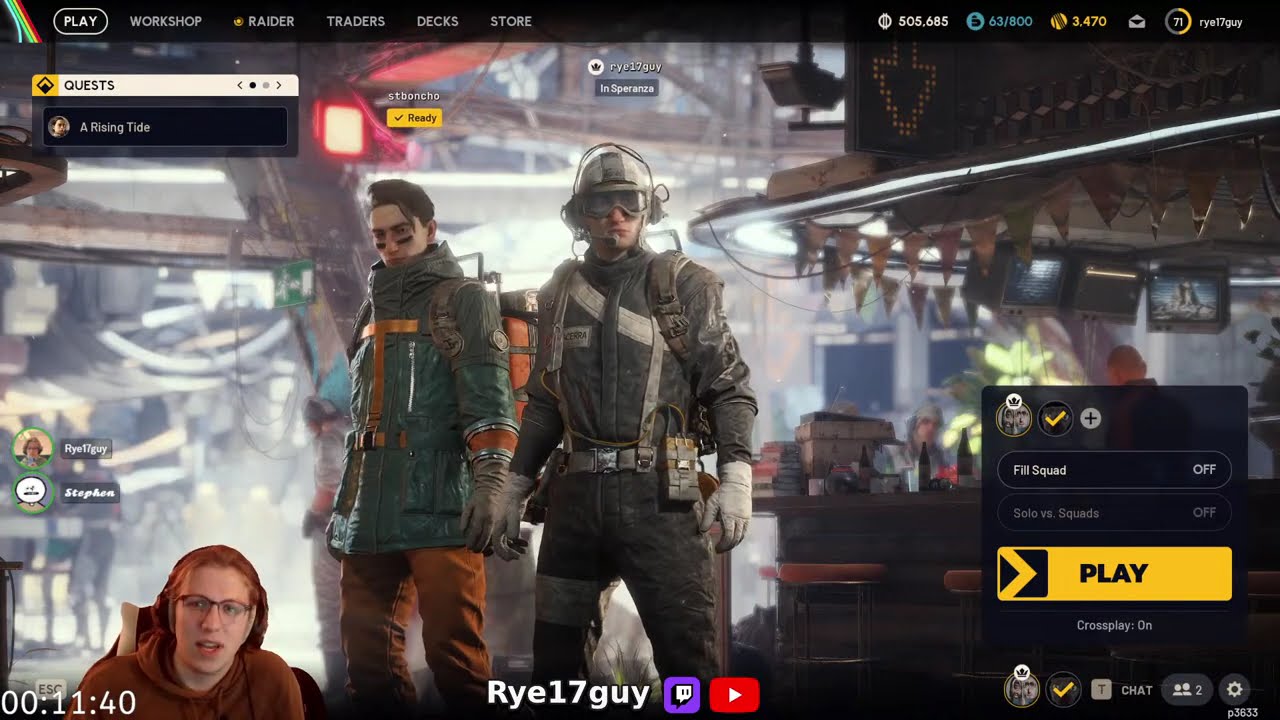The height and width of the screenshot is (720, 1280).
Task: Go to the previous quests page
Action: [x=240, y=85]
